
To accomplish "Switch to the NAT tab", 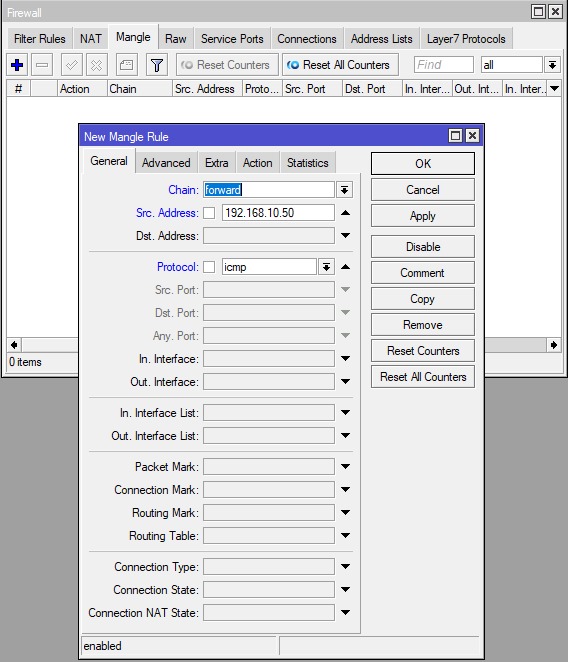I will click(x=90, y=39).
